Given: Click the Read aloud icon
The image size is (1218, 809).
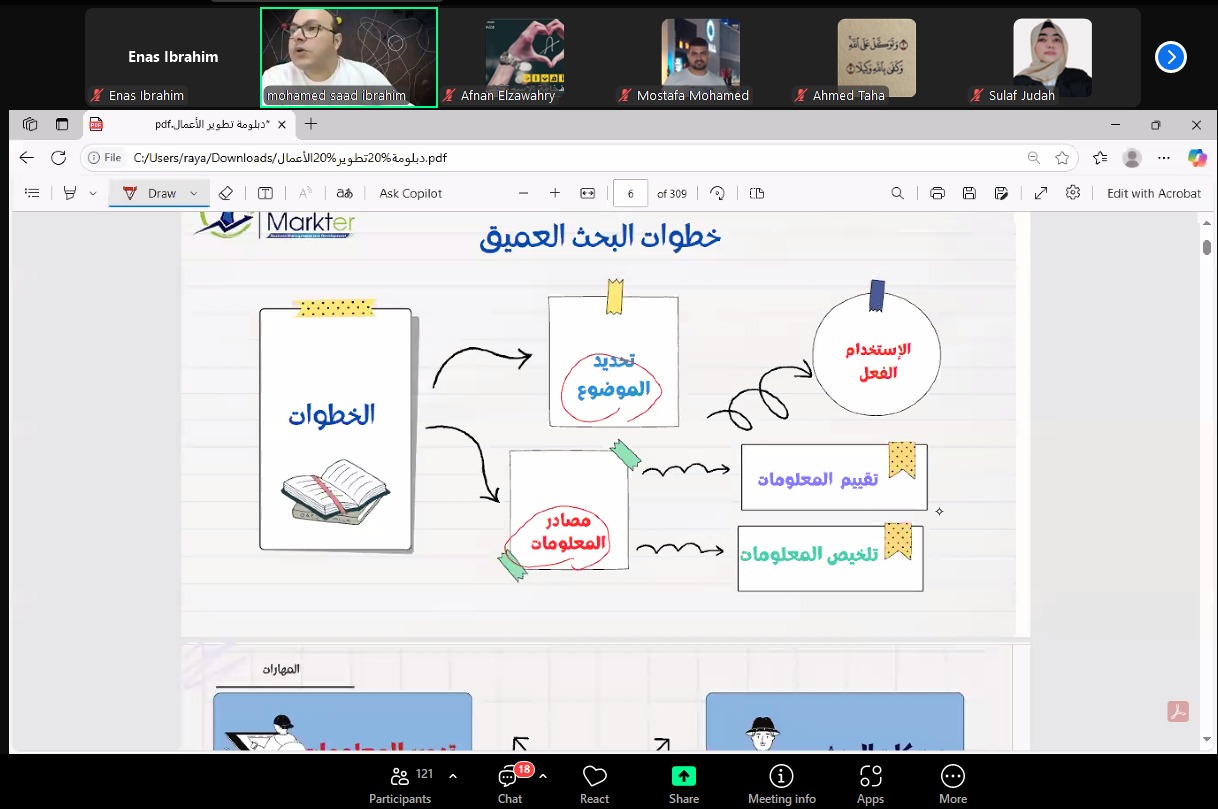Looking at the screenshot, I should pos(306,193).
